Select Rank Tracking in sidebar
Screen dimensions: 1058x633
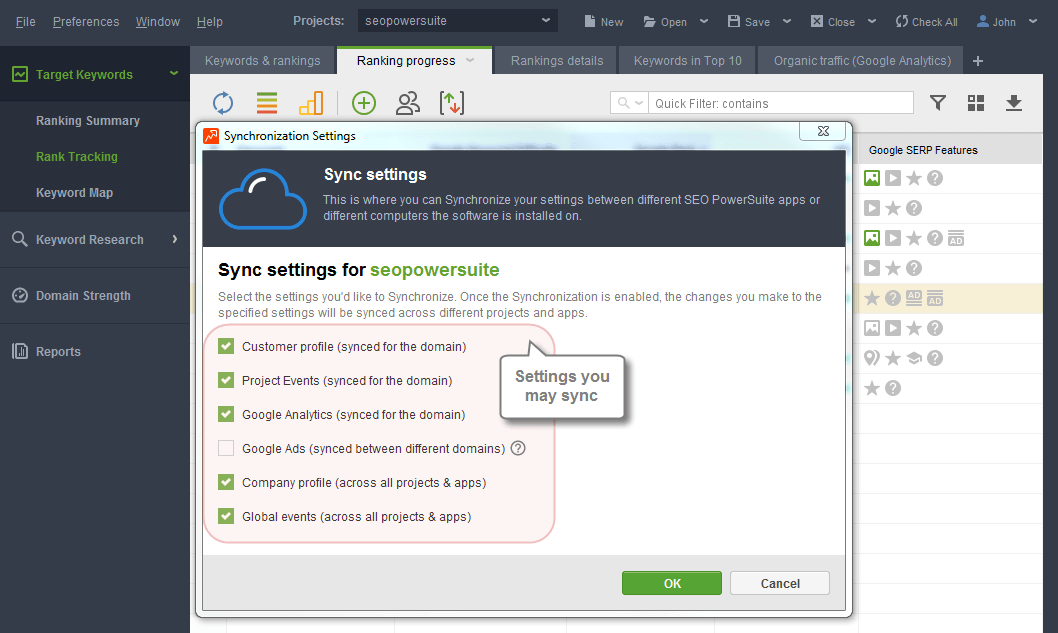click(77, 157)
